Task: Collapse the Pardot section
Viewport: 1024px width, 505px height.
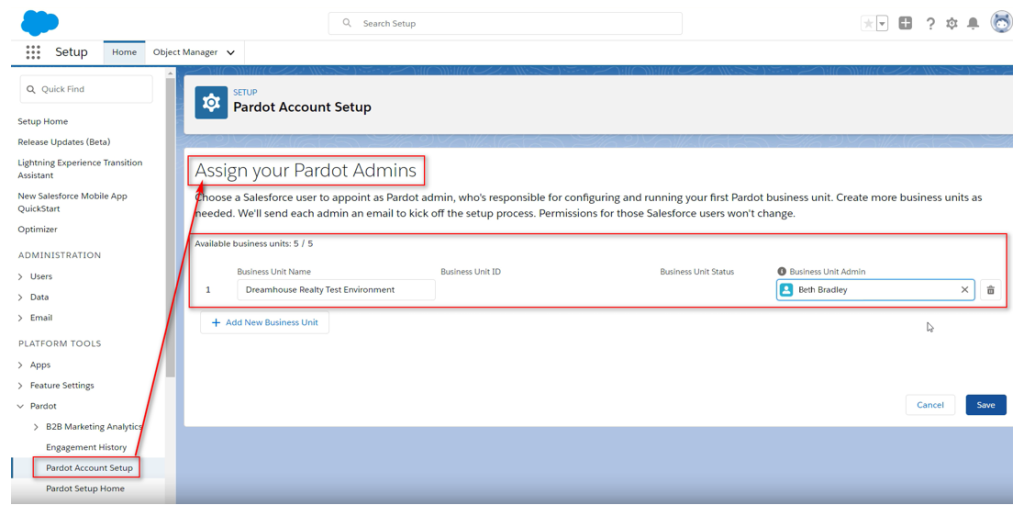Action: (x=20, y=406)
